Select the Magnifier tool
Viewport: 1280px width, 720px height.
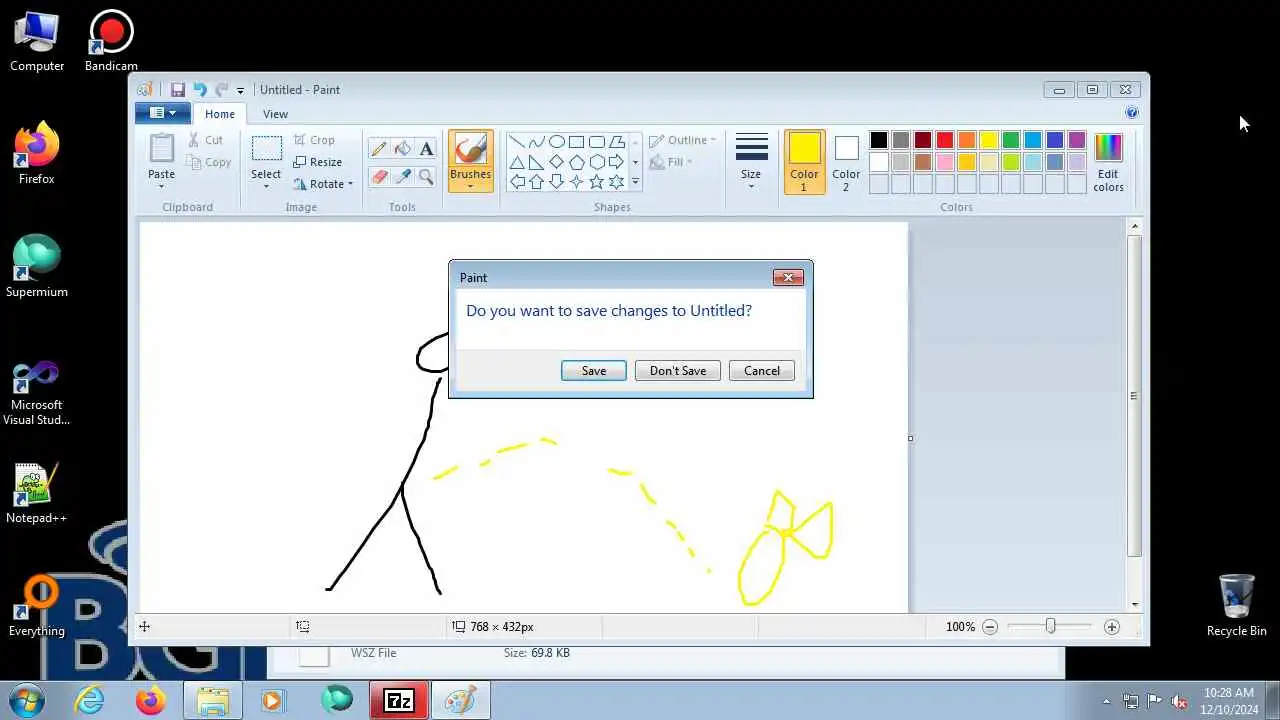(427, 177)
